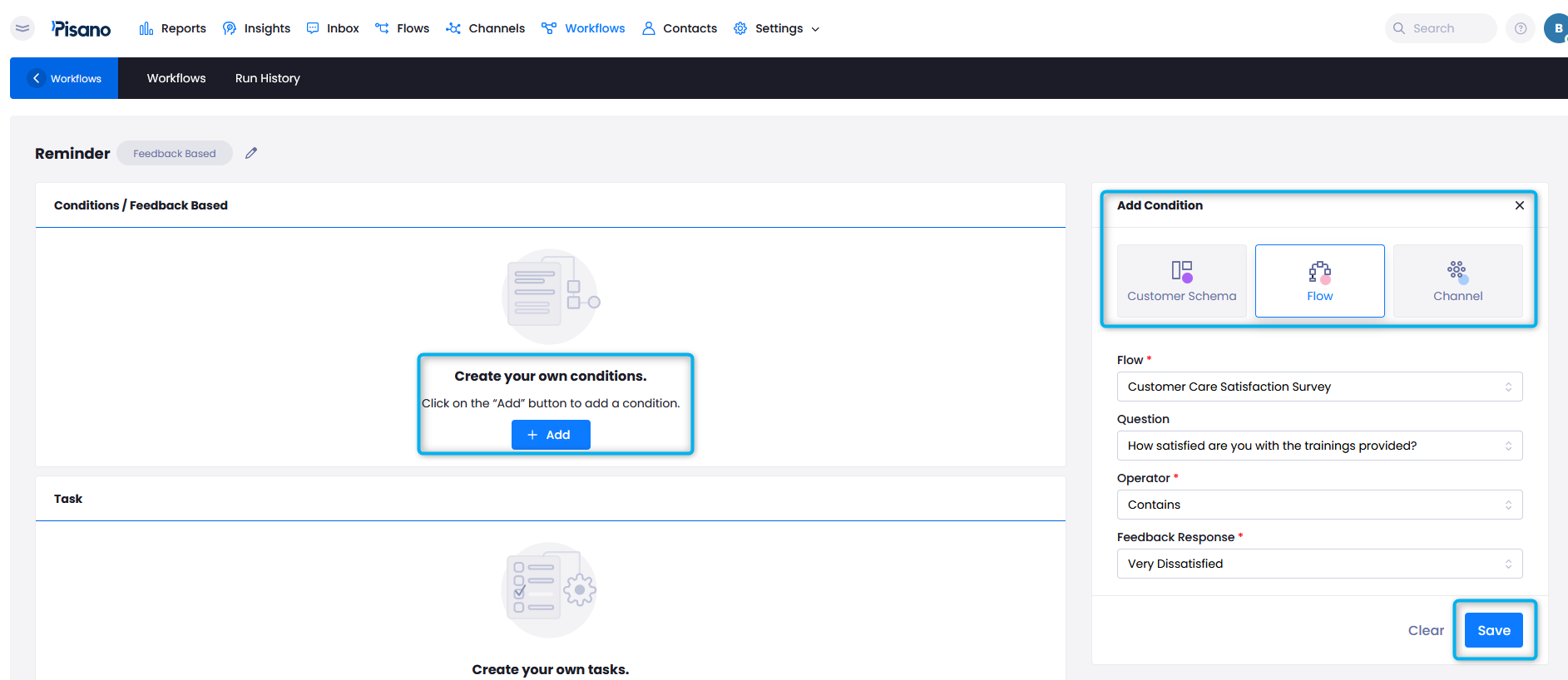This screenshot has width=1568, height=680.
Task: Click Clear to reset the condition
Action: [1425, 630]
